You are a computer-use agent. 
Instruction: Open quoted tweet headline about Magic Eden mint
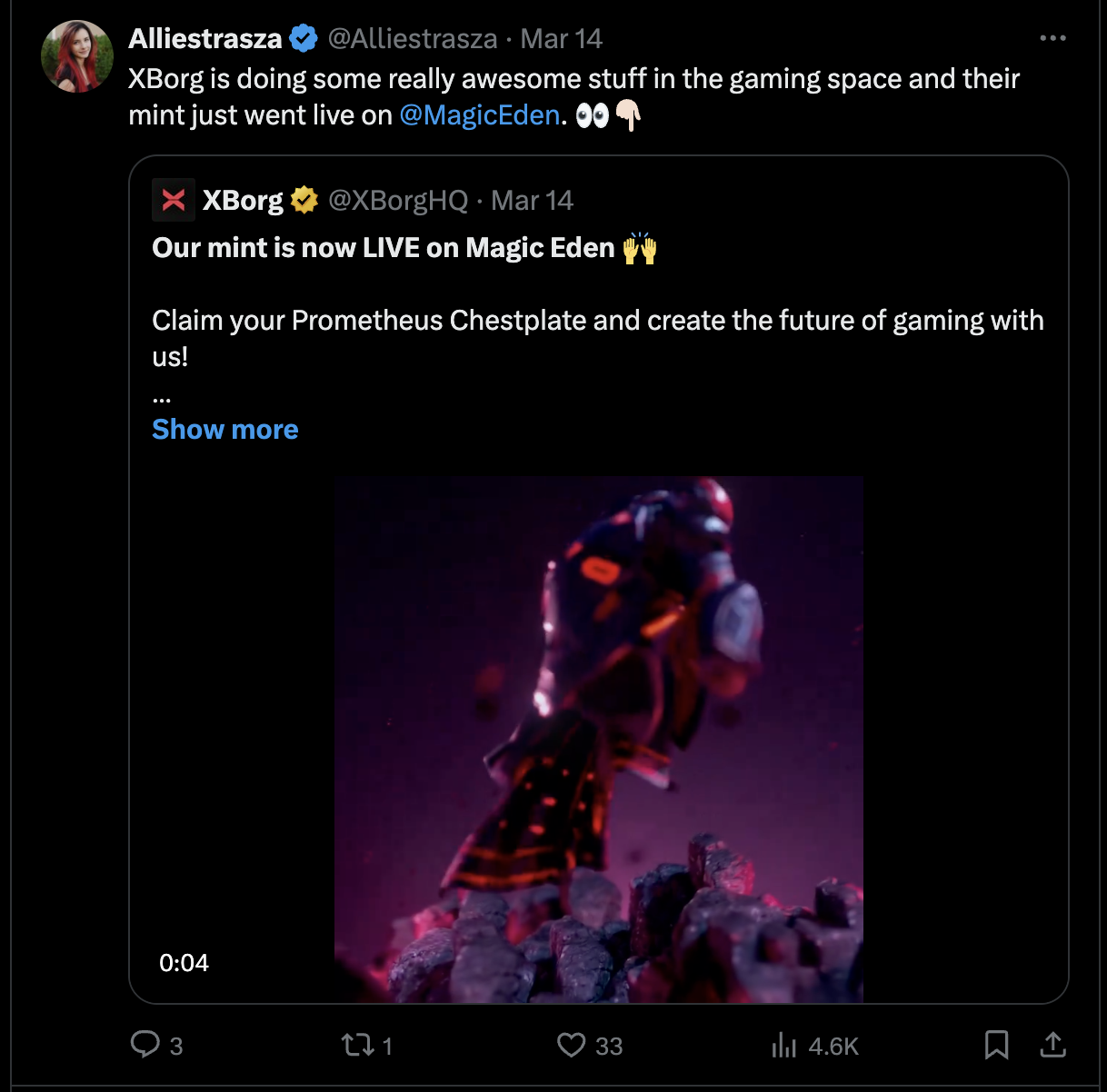(x=384, y=248)
